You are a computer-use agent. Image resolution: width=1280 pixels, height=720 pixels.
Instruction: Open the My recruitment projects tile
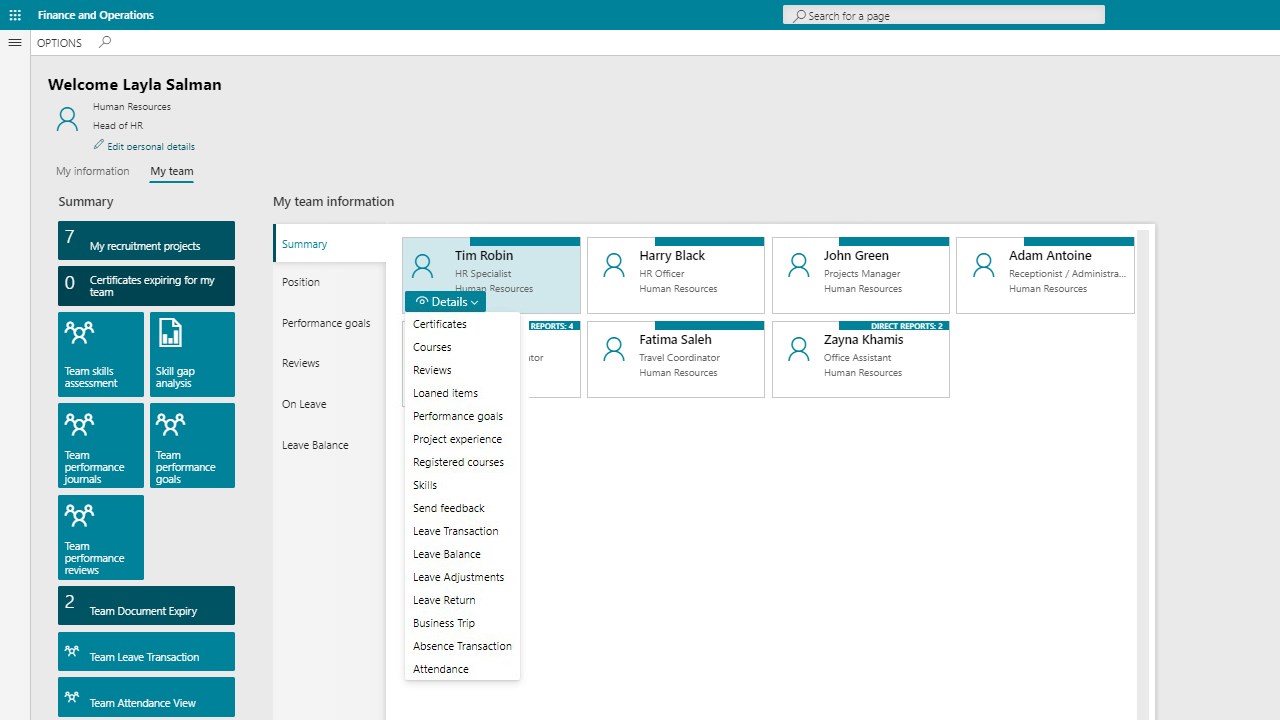[146, 240]
